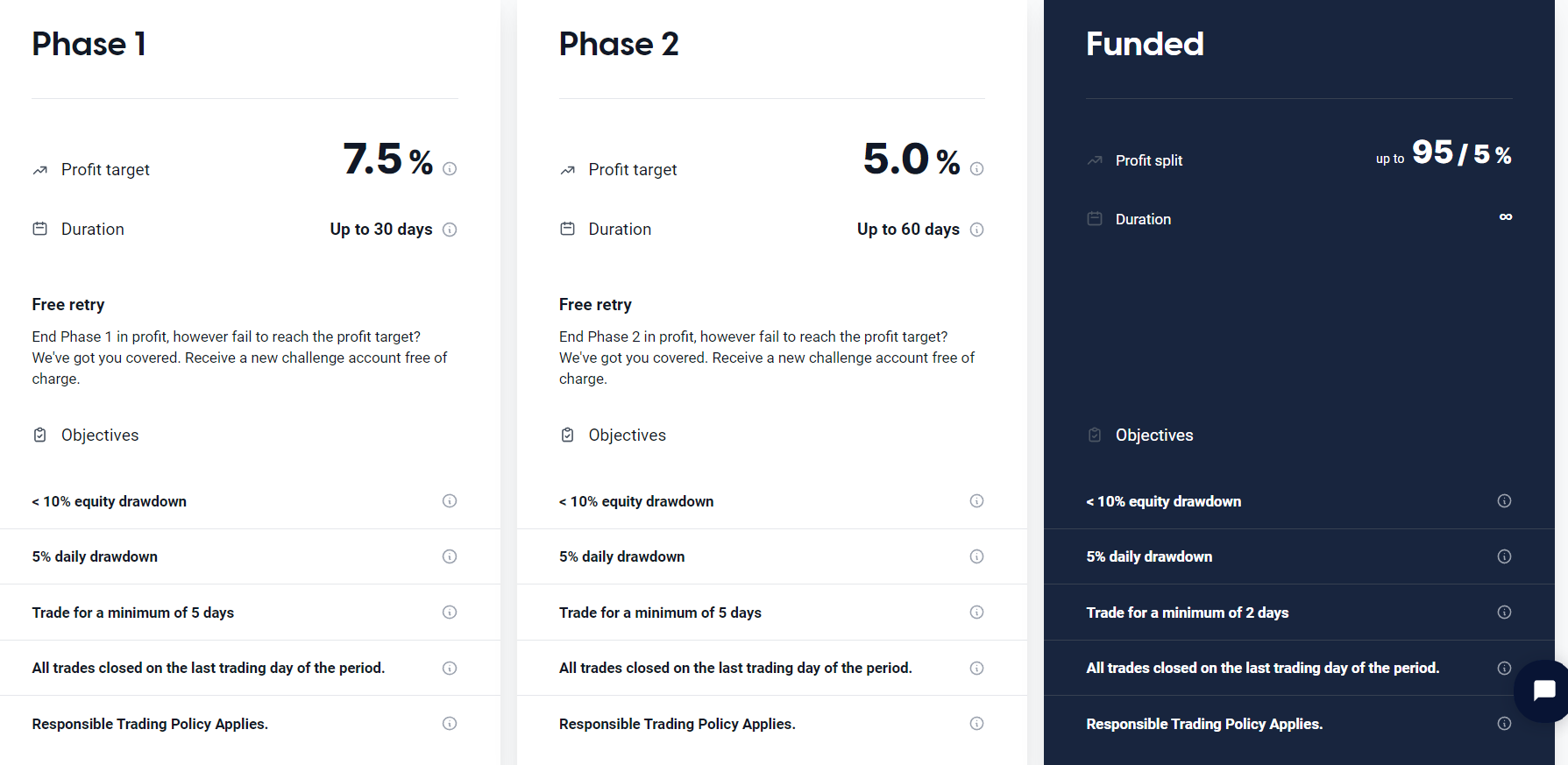
Task: Click info icon next to Up to 60 days
Action: pyautogui.click(x=976, y=230)
